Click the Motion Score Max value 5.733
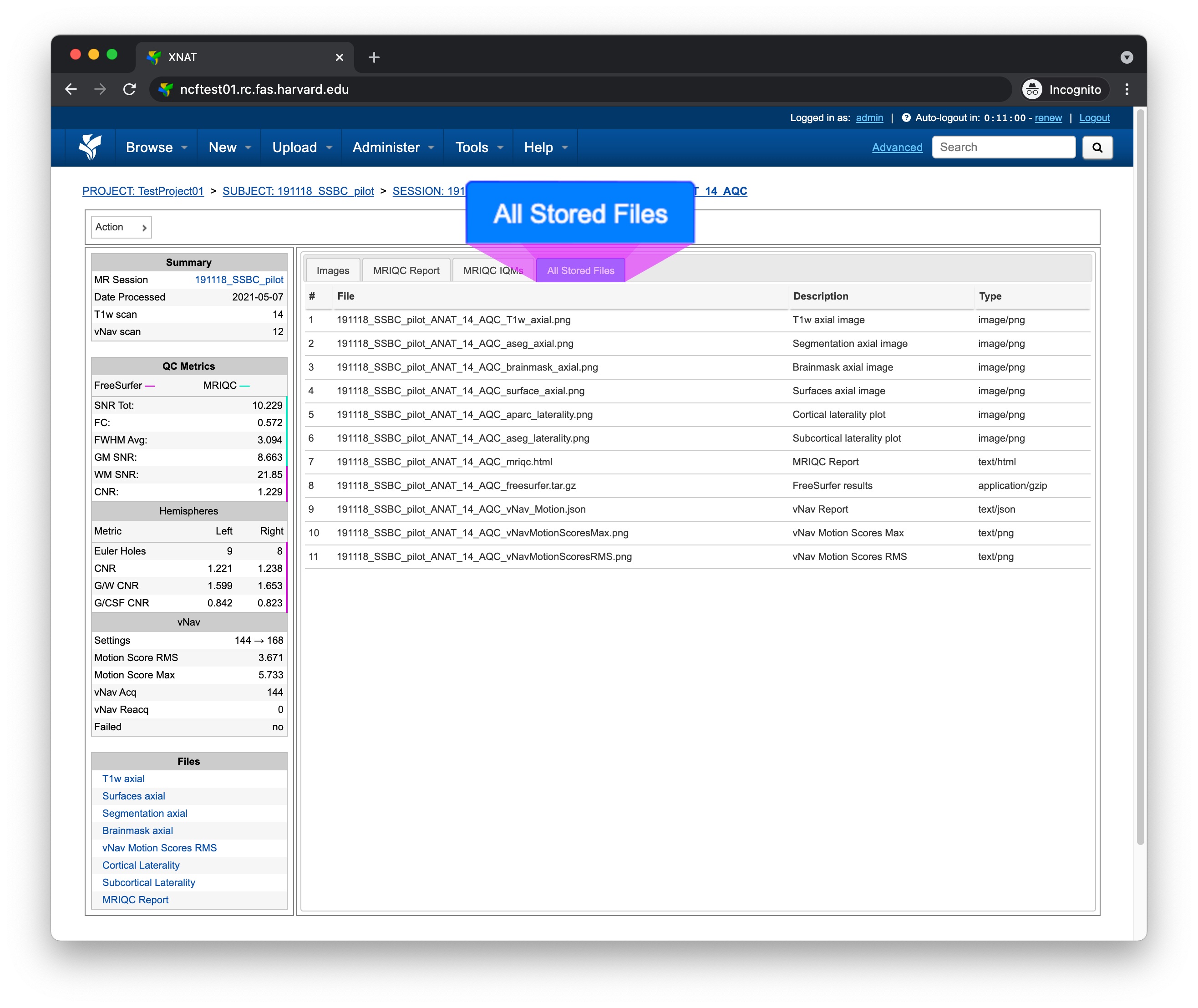1198x1008 pixels. click(x=270, y=675)
